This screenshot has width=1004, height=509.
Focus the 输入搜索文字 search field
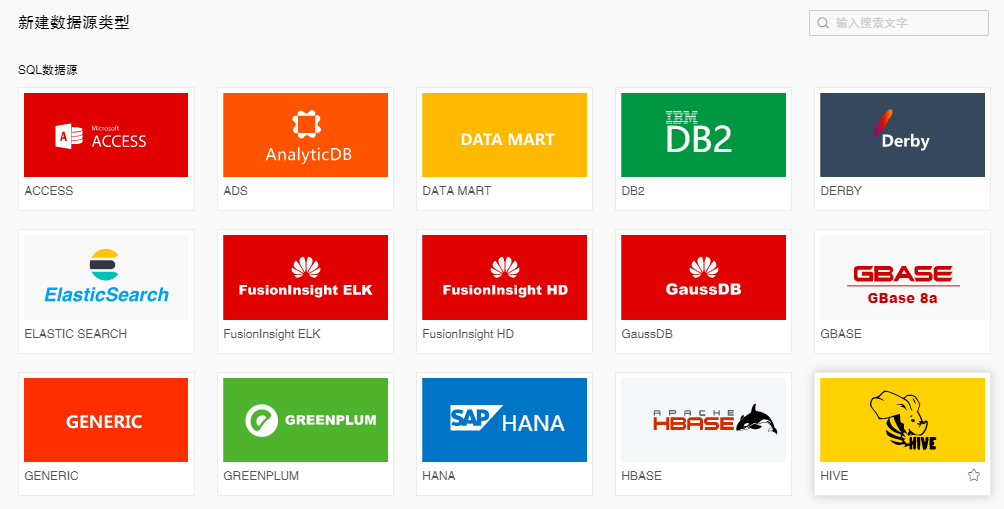[899, 23]
